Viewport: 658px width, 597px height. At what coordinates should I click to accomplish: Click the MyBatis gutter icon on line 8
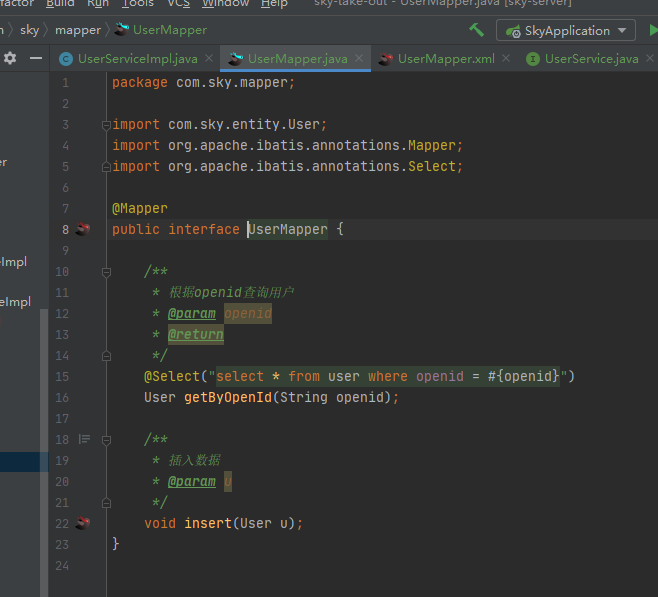(x=83, y=229)
